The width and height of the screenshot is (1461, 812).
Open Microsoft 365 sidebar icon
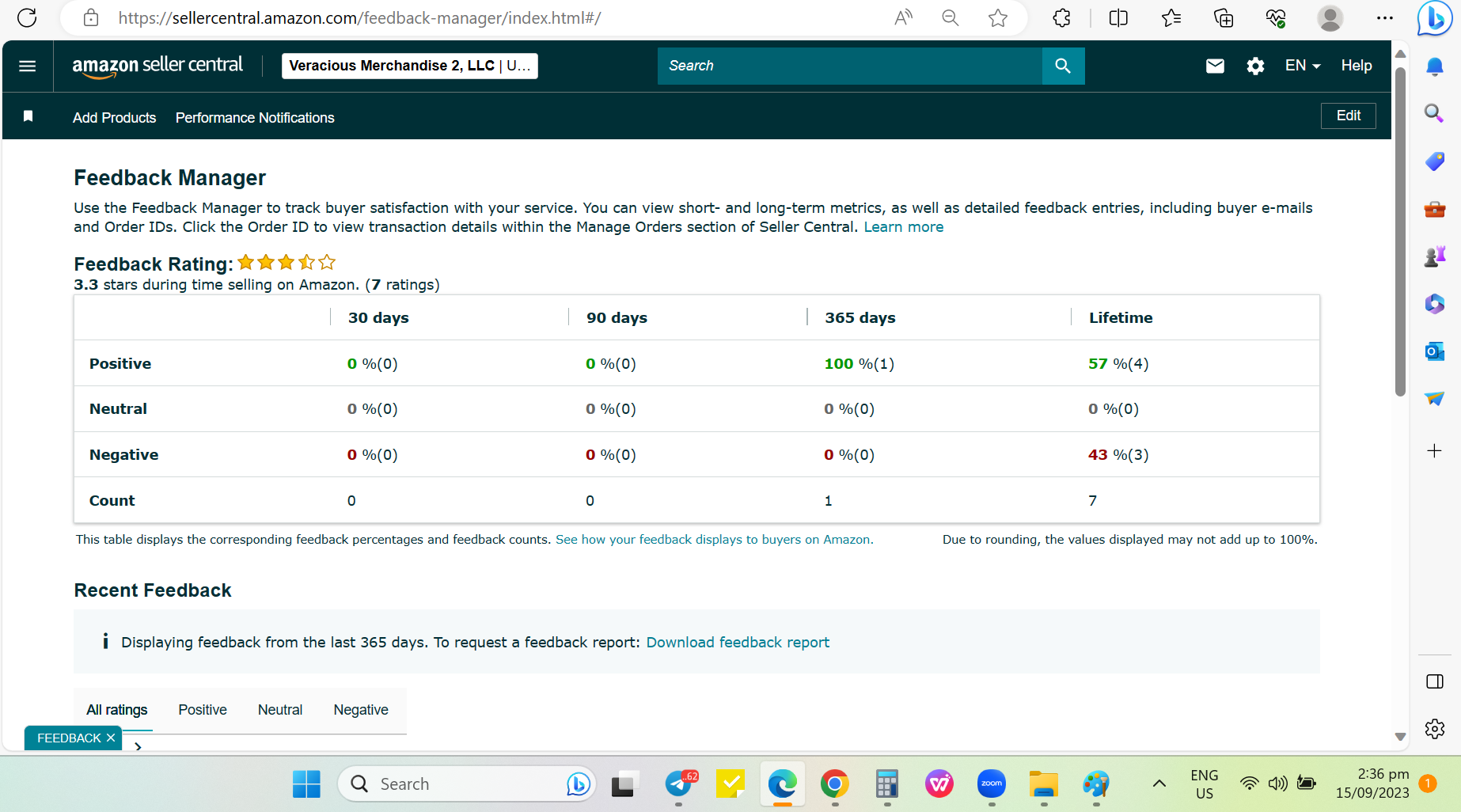coord(1435,304)
